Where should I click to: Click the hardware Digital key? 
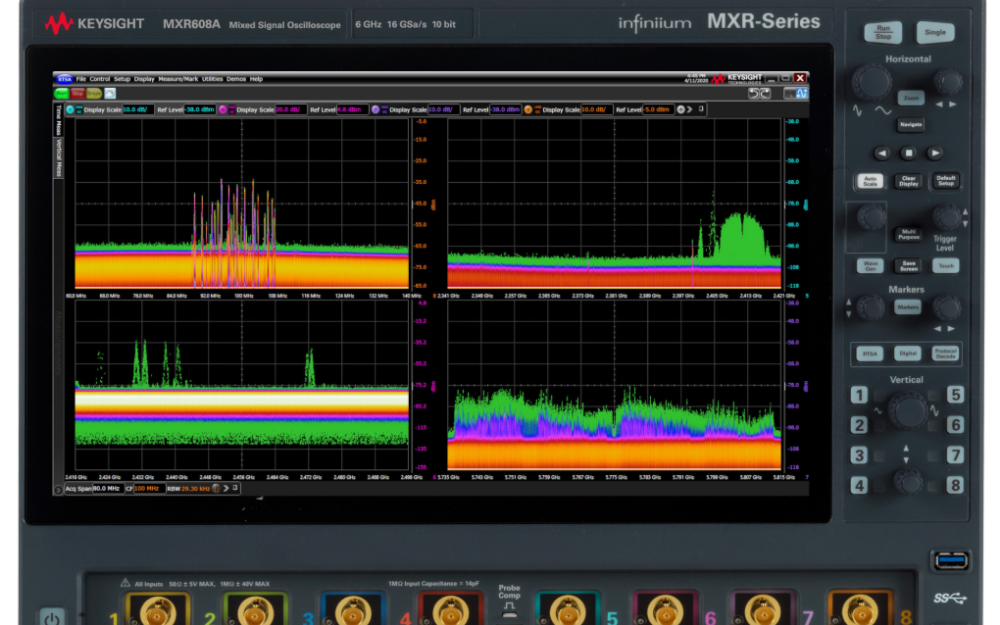point(908,353)
